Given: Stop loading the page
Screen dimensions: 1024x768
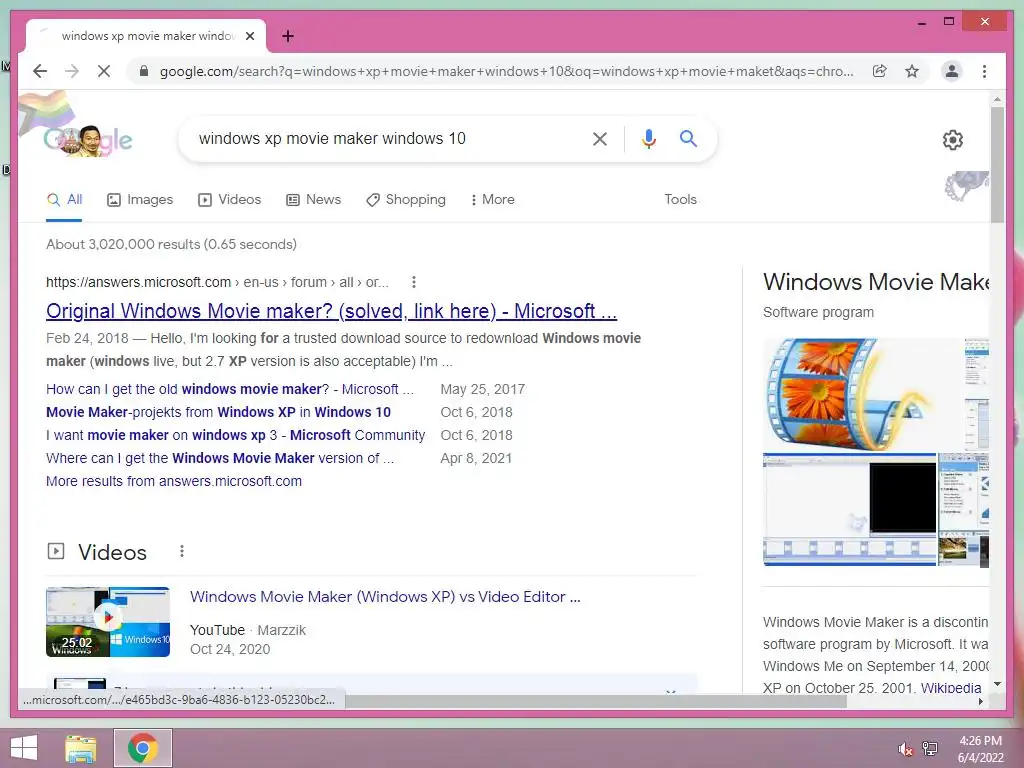Looking at the screenshot, I should pos(104,71).
